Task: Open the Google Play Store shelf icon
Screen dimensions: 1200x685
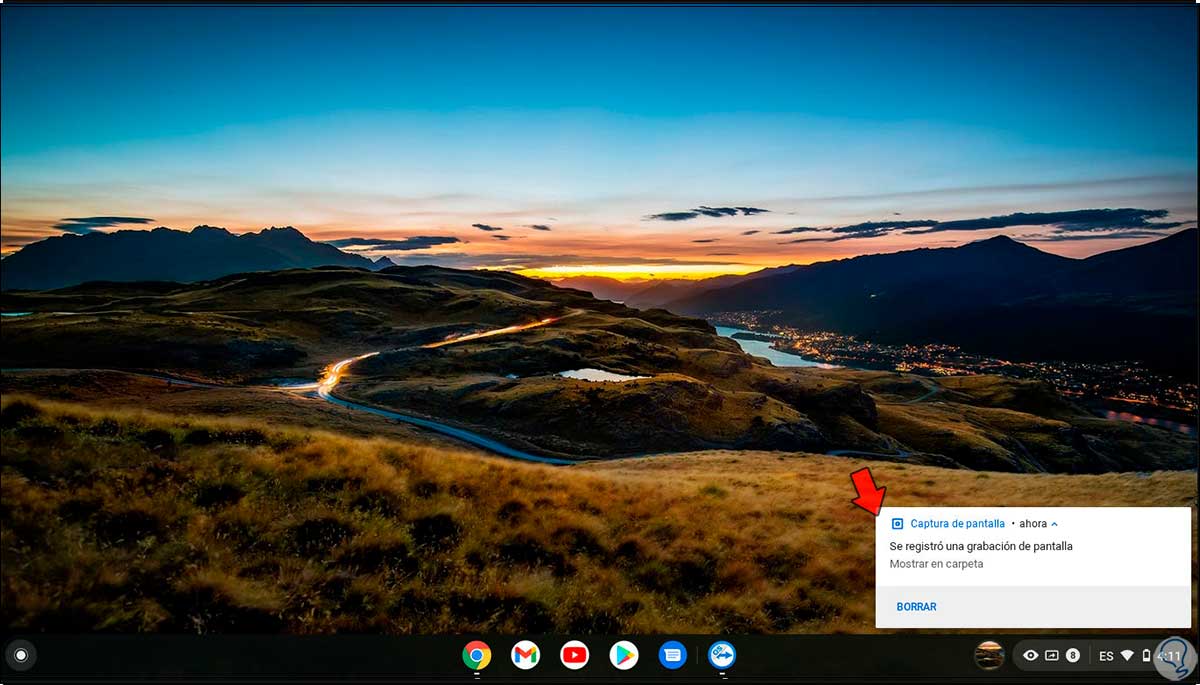Action: [624, 655]
